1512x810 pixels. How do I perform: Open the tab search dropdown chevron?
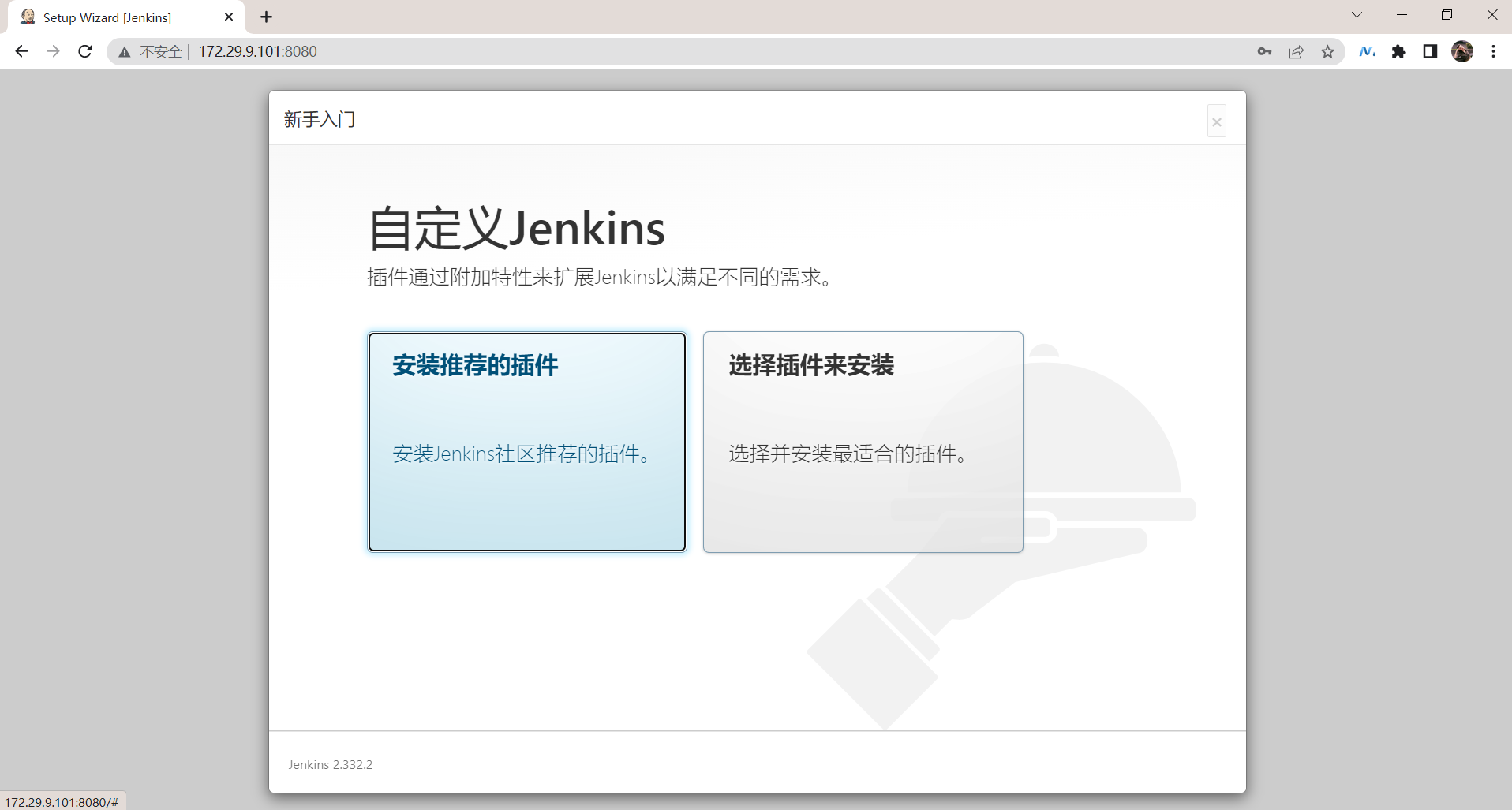(x=1357, y=15)
